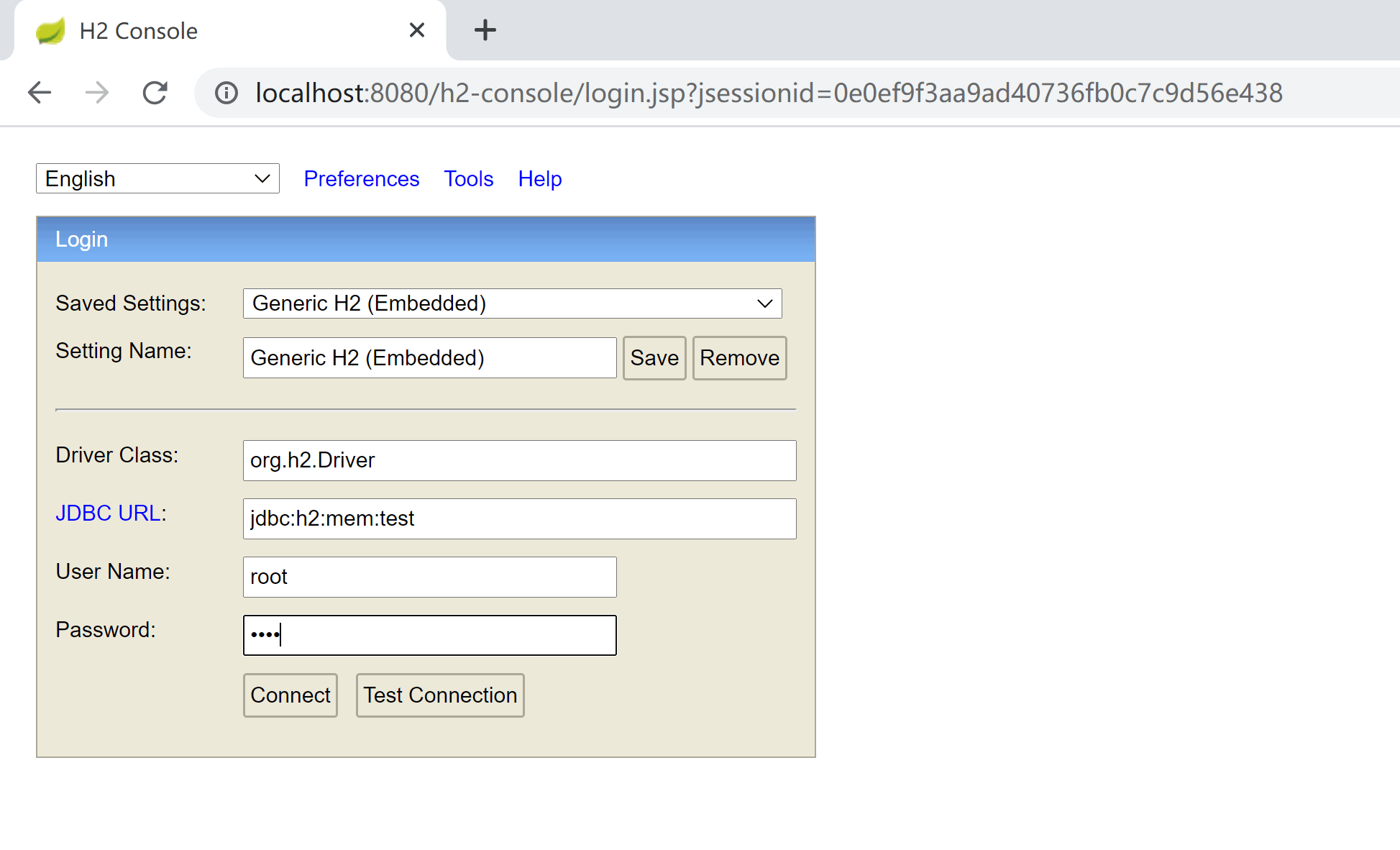Connect to the database
1400x850 pixels.
pyautogui.click(x=290, y=695)
